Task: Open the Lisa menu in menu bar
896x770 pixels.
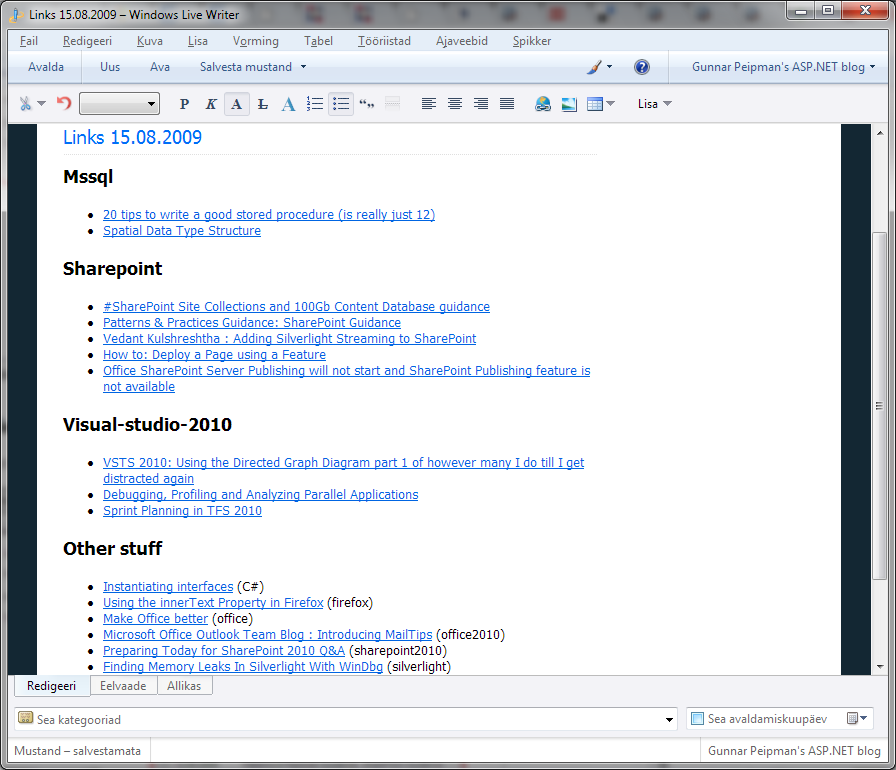Action: (x=198, y=41)
